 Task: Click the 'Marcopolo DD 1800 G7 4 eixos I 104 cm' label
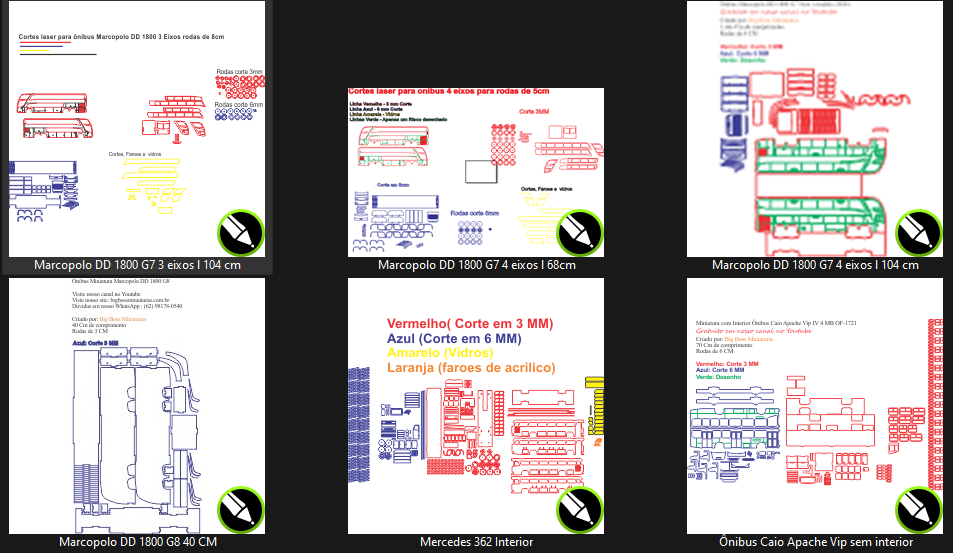tap(815, 265)
